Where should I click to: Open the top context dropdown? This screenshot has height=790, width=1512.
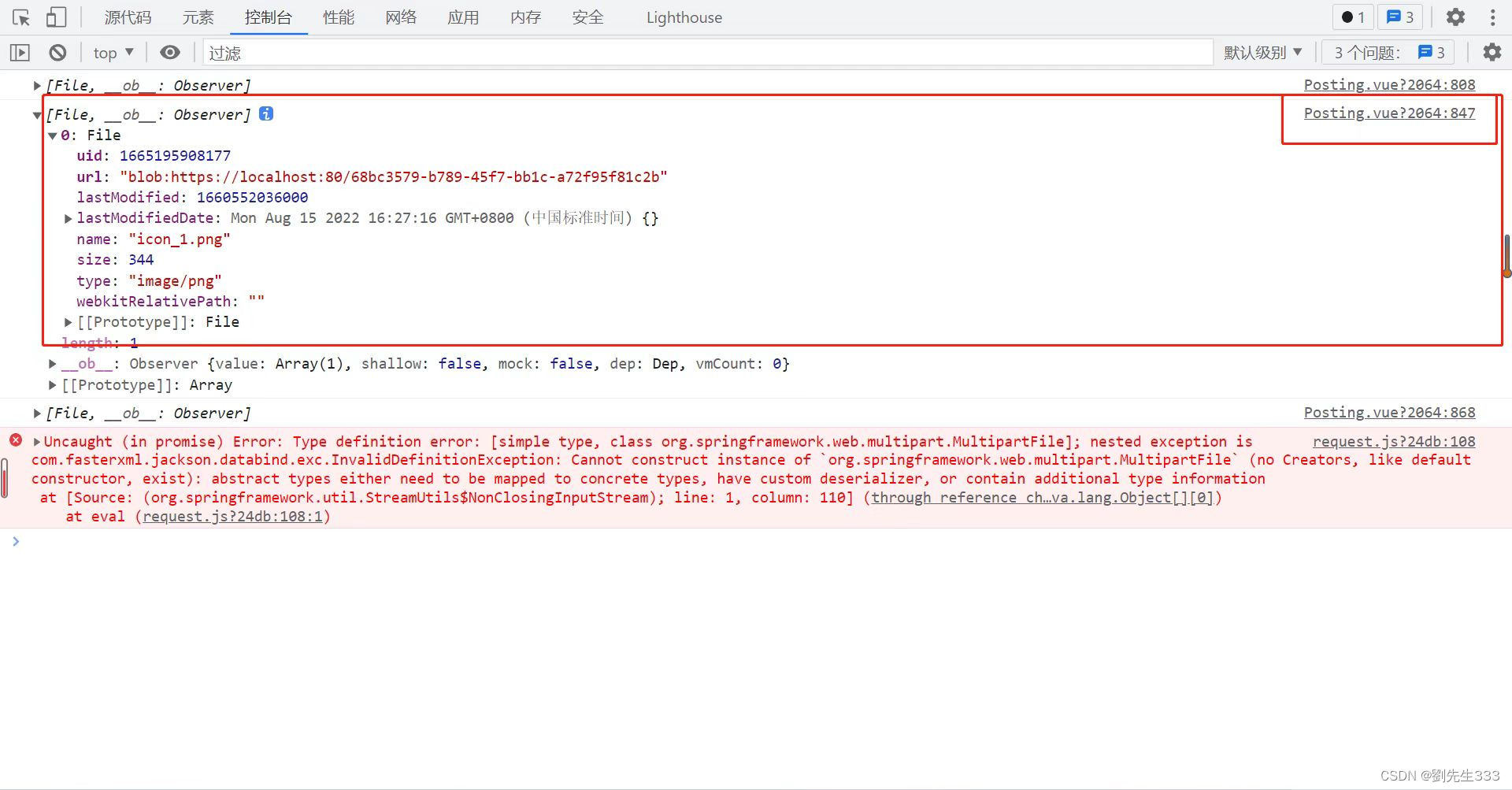(113, 53)
